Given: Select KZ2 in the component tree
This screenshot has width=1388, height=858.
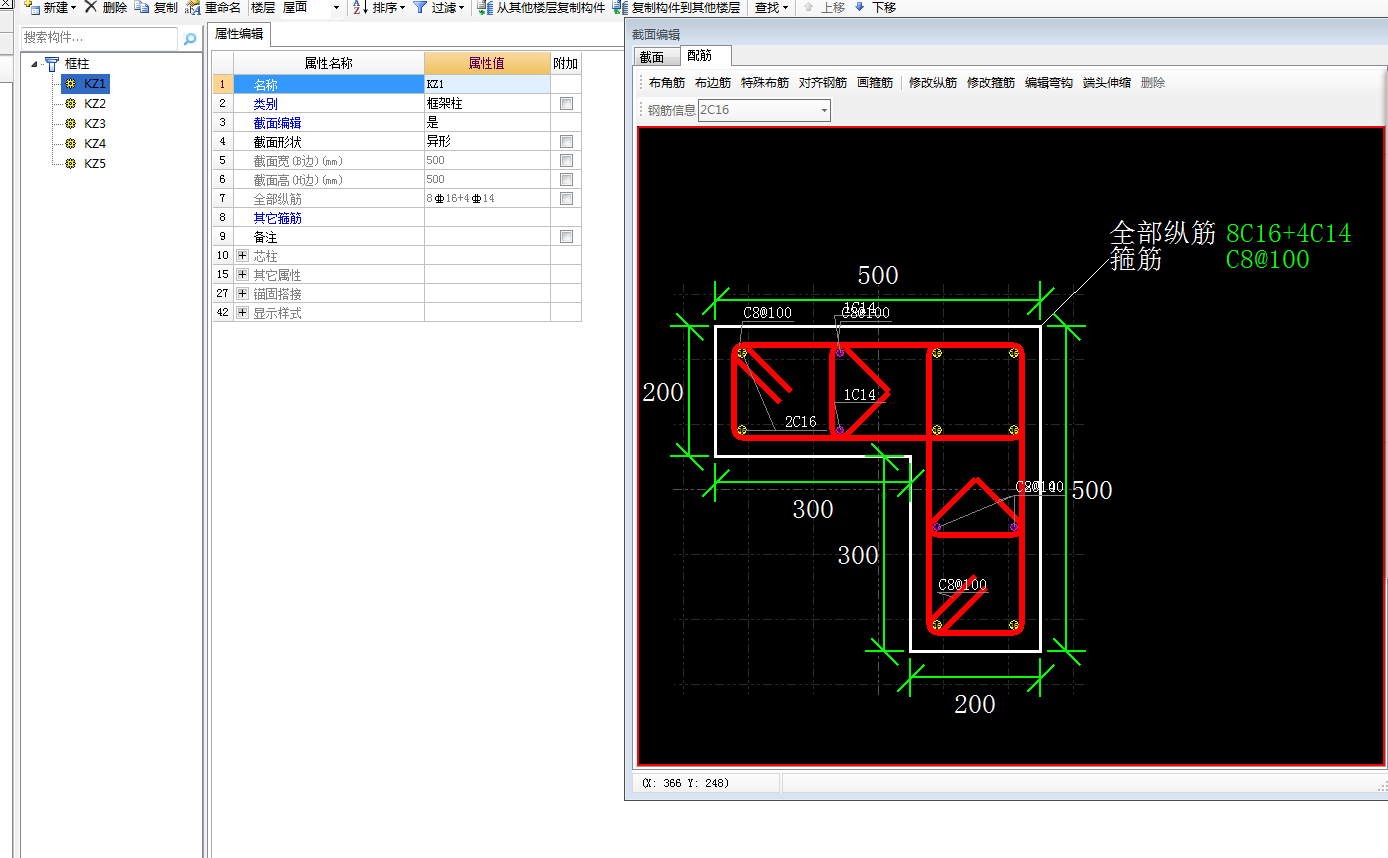Looking at the screenshot, I should click(95, 103).
